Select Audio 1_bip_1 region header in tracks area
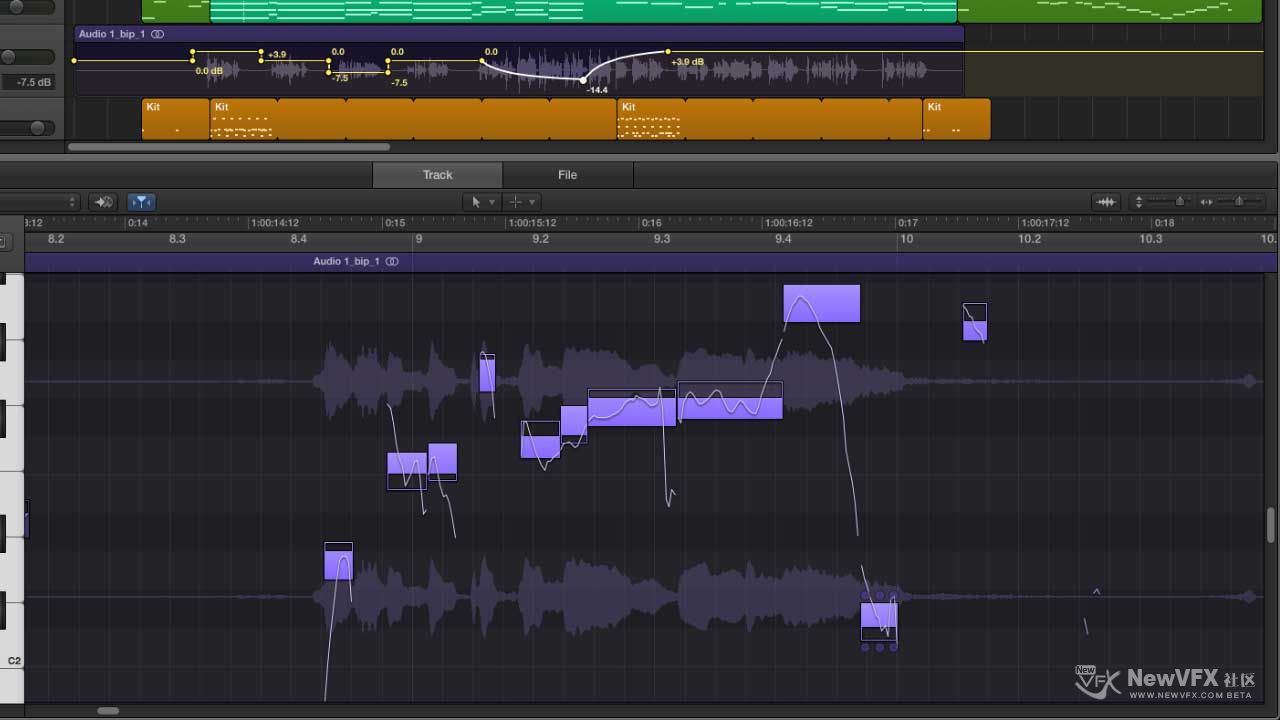Screen dimensions: 1280x720 click(519, 34)
